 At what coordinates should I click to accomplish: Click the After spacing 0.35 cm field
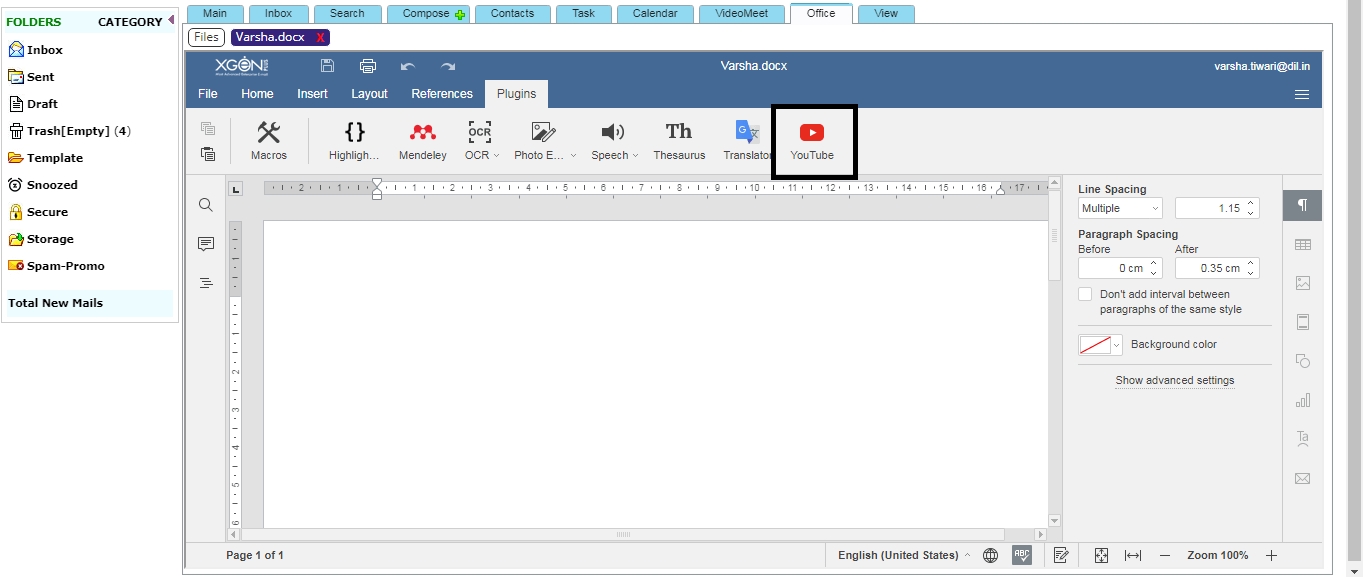pyautogui.click(x=1217, y=268)
